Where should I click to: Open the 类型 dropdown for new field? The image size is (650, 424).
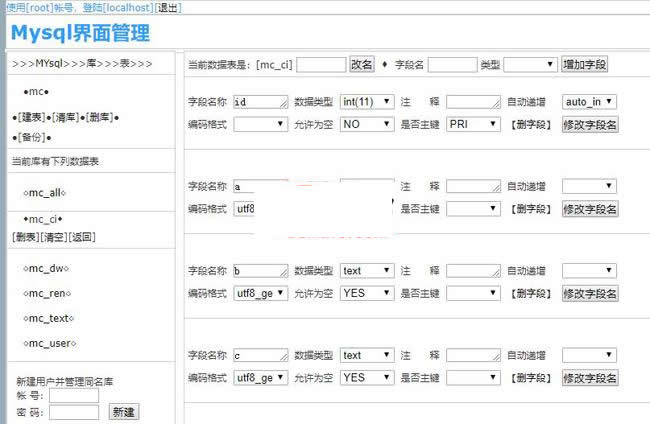530,64
